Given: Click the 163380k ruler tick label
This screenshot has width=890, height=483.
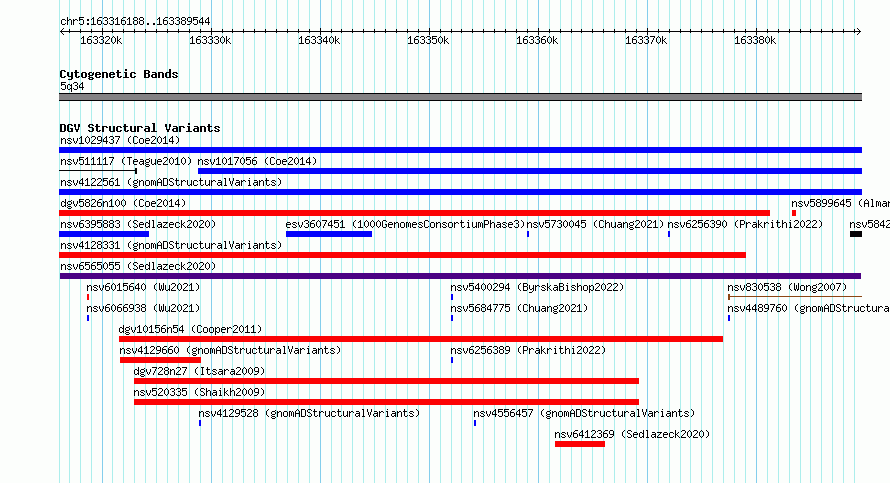Looking at the screenshot, I should (x=755, y=40).
